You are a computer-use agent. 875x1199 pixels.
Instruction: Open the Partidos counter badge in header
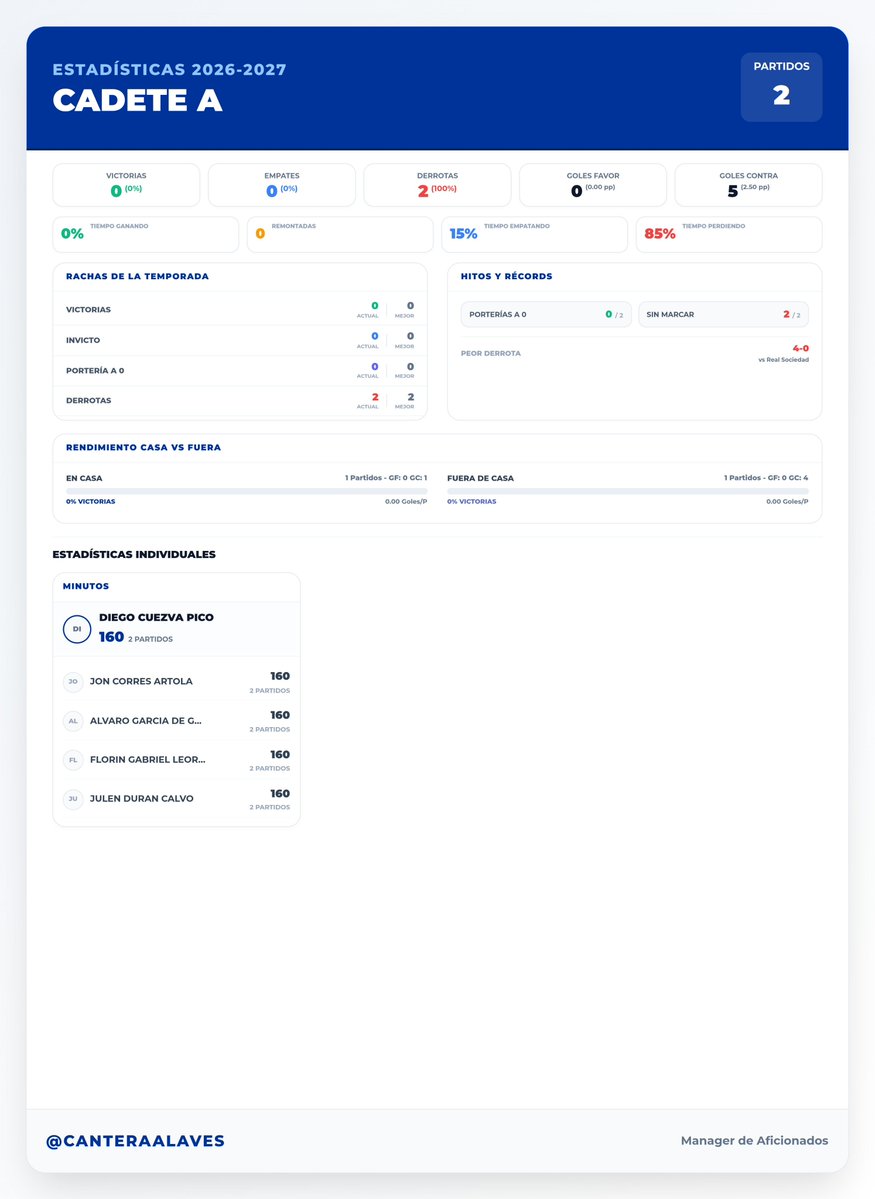tap(781, 87)
